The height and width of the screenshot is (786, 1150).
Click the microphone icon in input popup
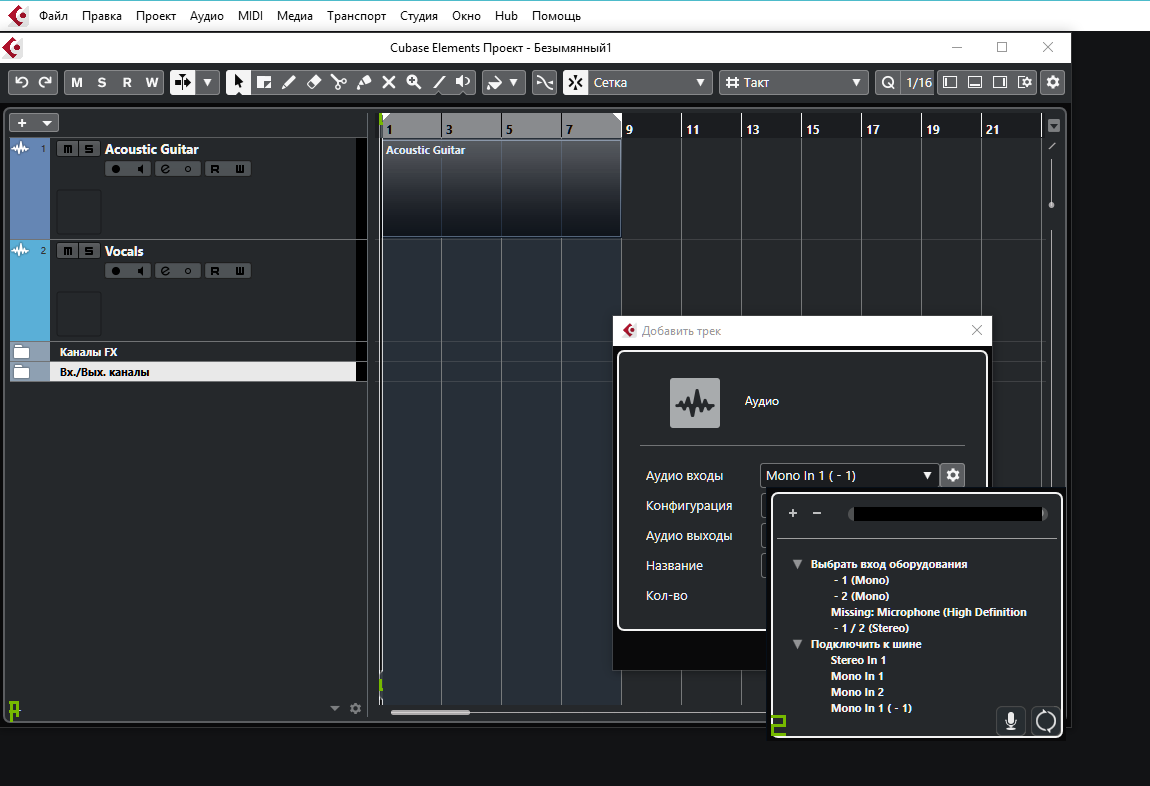coord(1011,720)
